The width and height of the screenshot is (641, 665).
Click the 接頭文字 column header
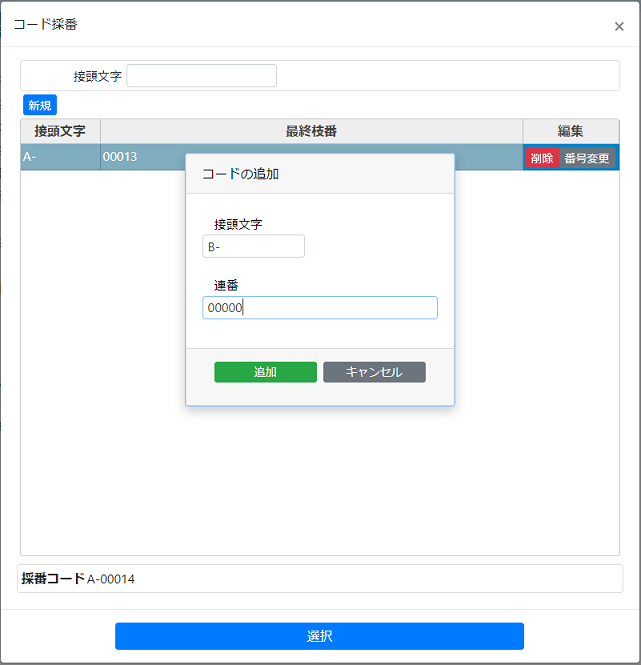tap(60, 131)
